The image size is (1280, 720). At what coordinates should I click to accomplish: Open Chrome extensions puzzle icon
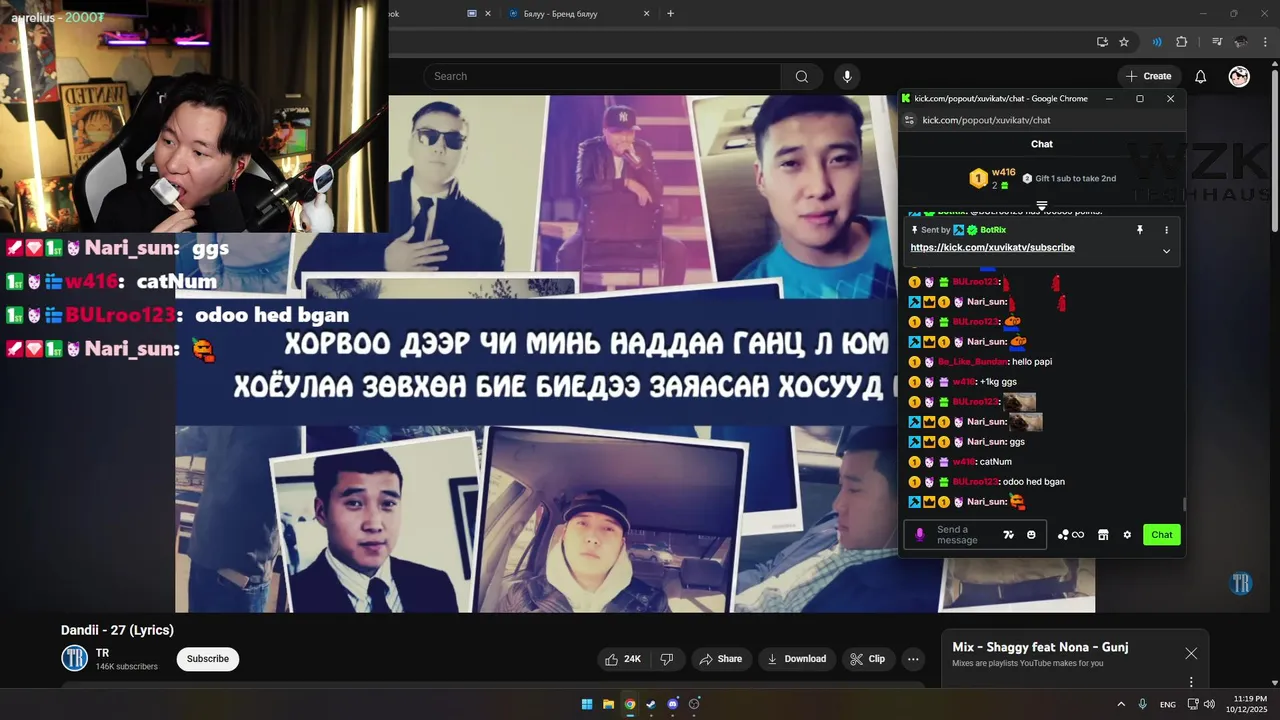point(1181,42)
